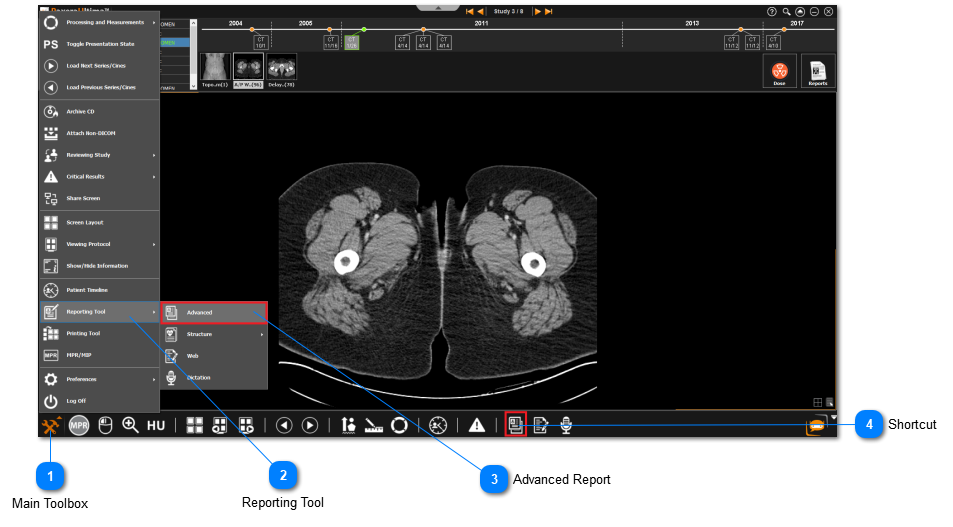953x527 pixels.
Task: Open Advanced Report shortcut in bottom toolbar
Action: [516, 425]
